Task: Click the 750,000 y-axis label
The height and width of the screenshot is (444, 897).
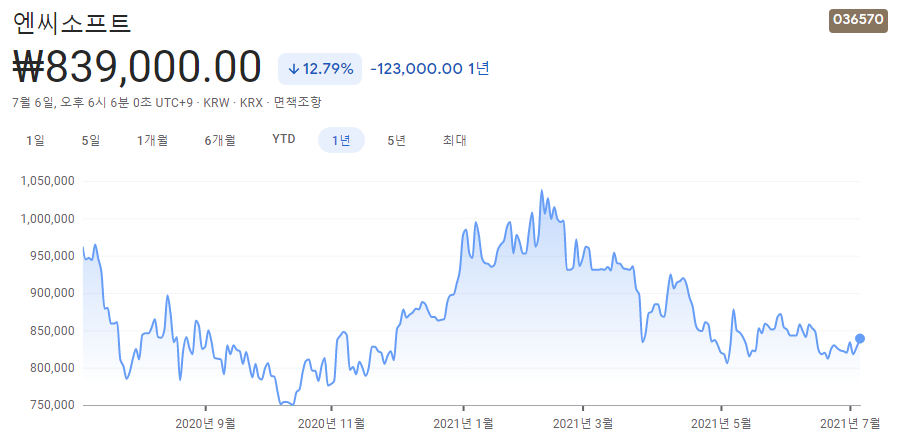Action: [51, 405]
